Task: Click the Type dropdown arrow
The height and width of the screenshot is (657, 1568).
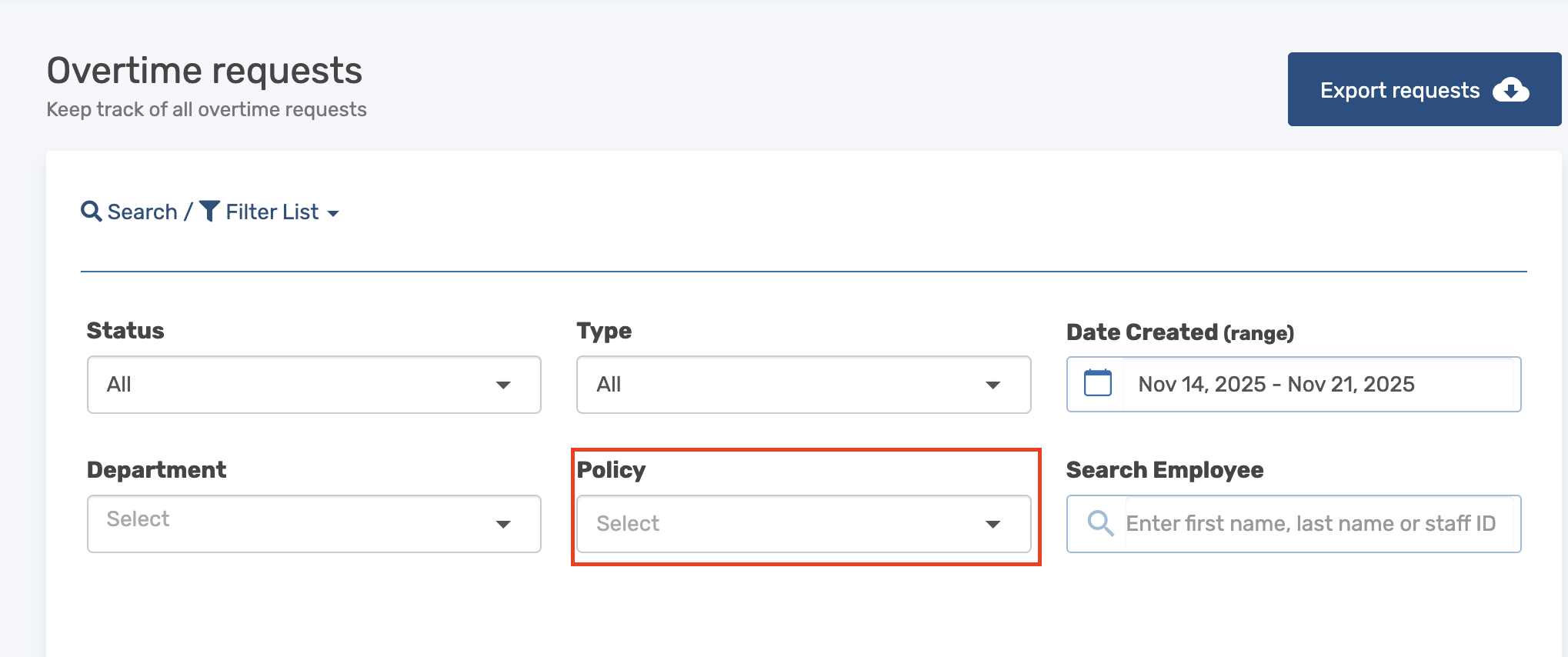Action: [x=993, y=385]
